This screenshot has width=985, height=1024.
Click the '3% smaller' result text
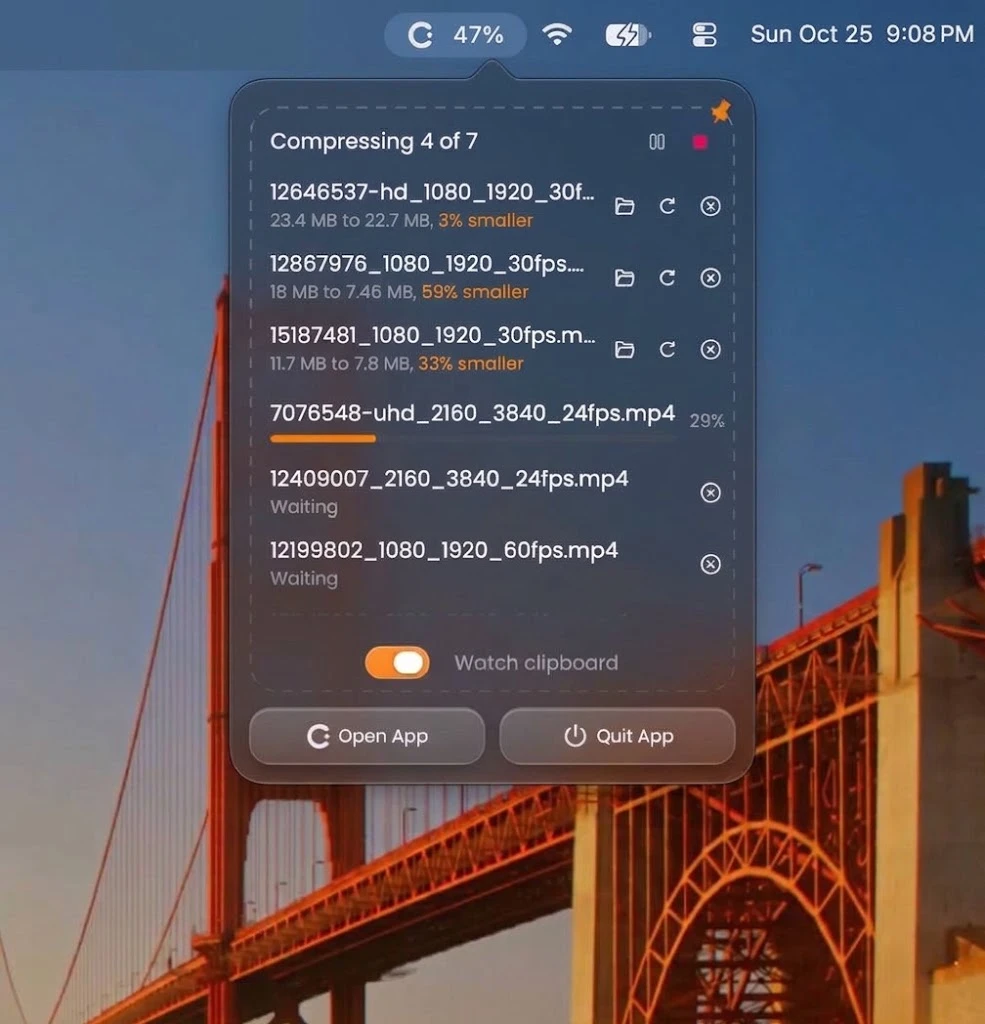tap(485, 221)
